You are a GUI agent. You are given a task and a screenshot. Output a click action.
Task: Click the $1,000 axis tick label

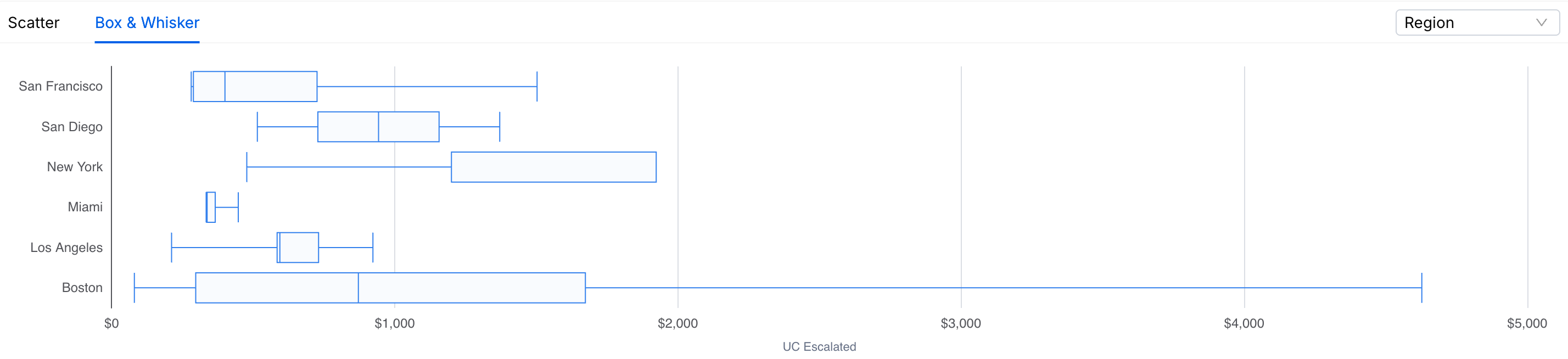(394, 323)
